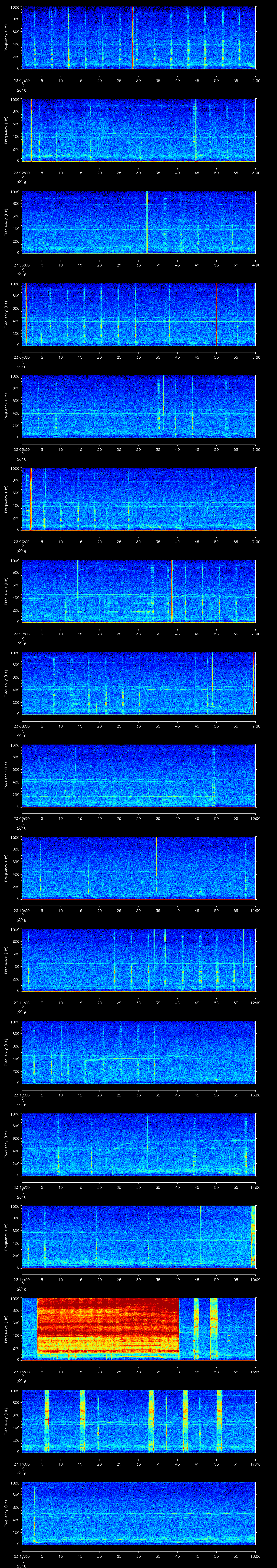Select the 14:00 end time label
The width and height of the screenshot is (277, 1568).
[x=256, y=1187]
